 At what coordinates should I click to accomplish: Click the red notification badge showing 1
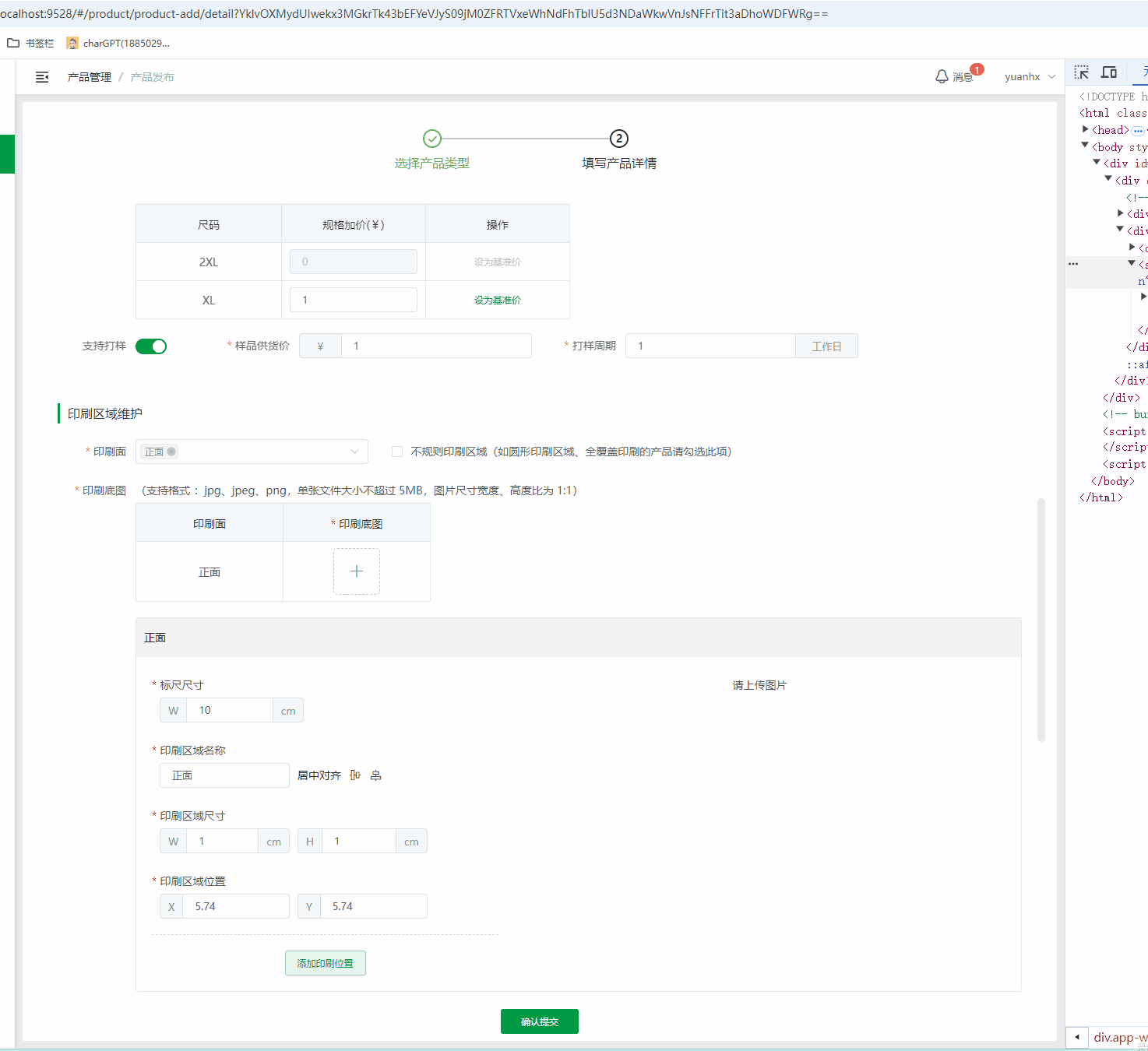point(977,69)
